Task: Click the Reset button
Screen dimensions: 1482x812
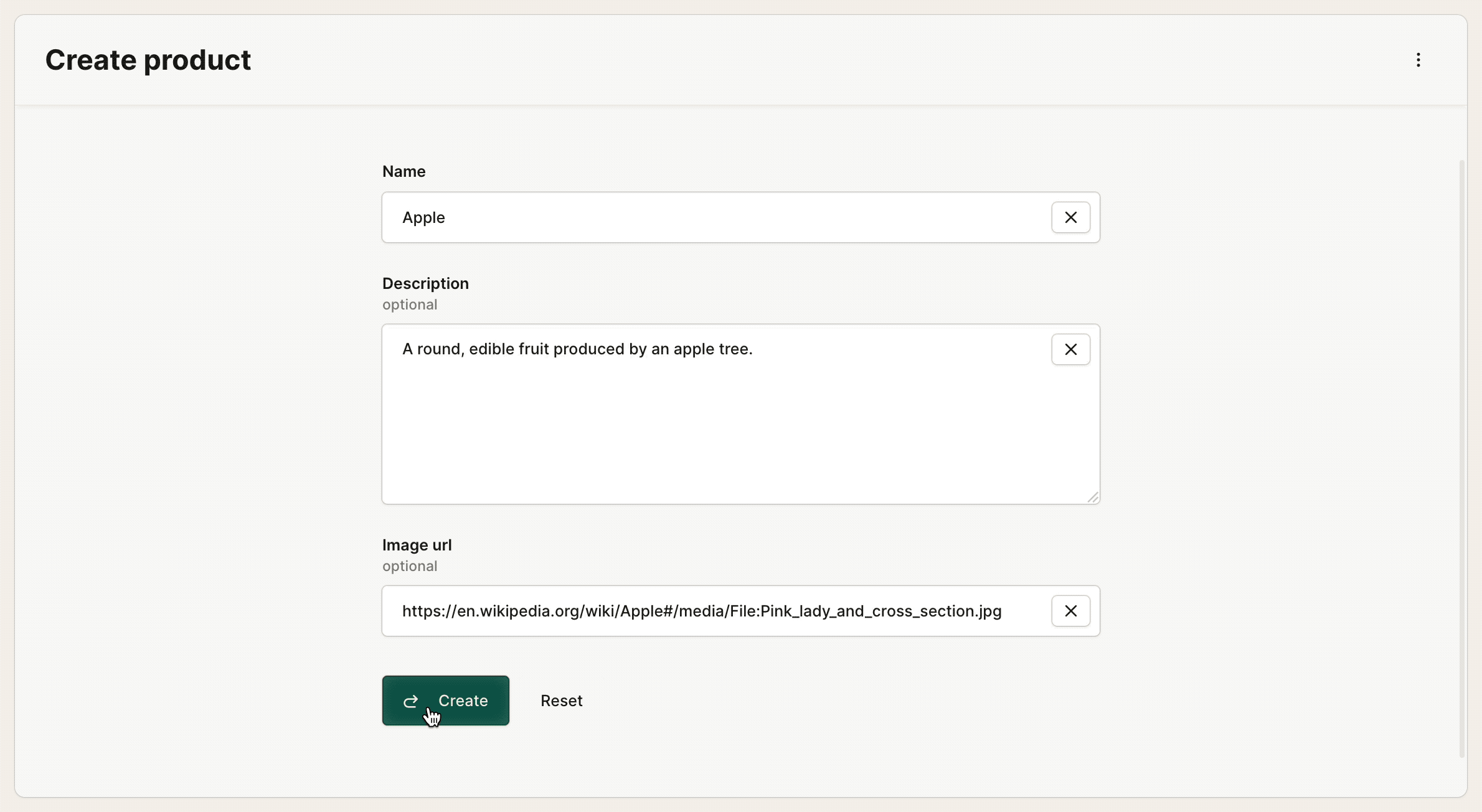Action: 561,701
